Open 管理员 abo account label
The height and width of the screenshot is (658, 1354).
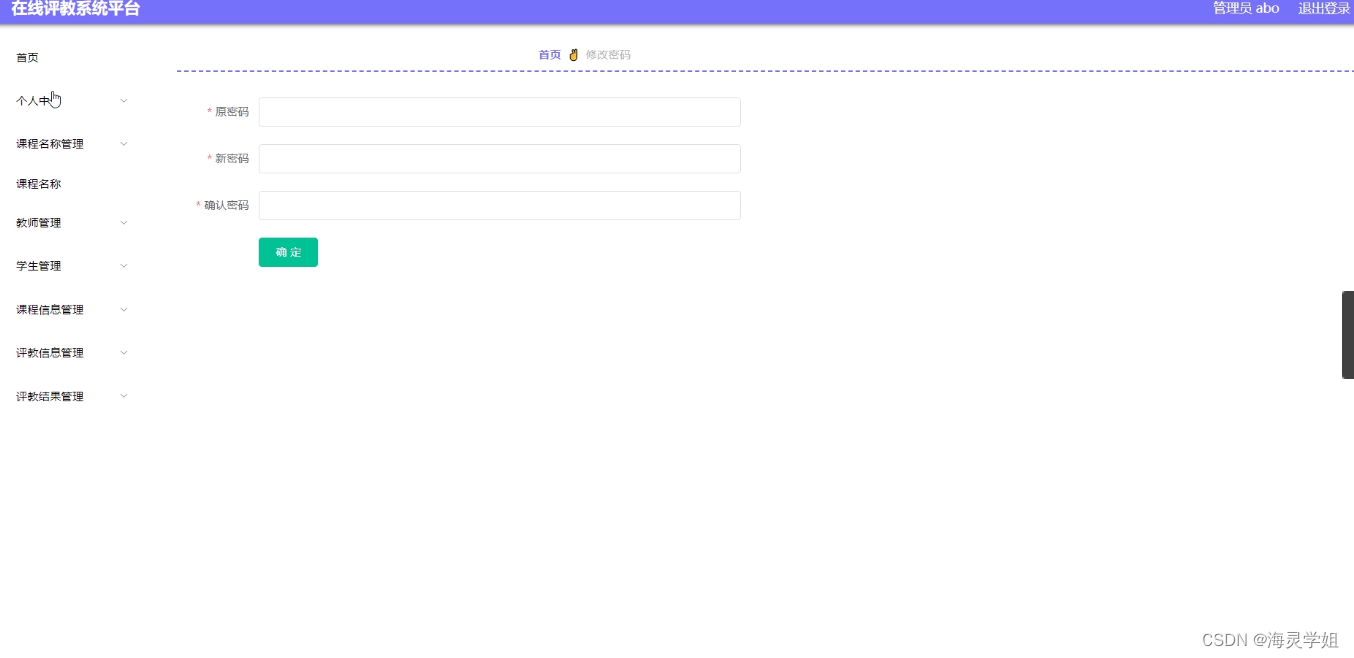(1245, 8)
